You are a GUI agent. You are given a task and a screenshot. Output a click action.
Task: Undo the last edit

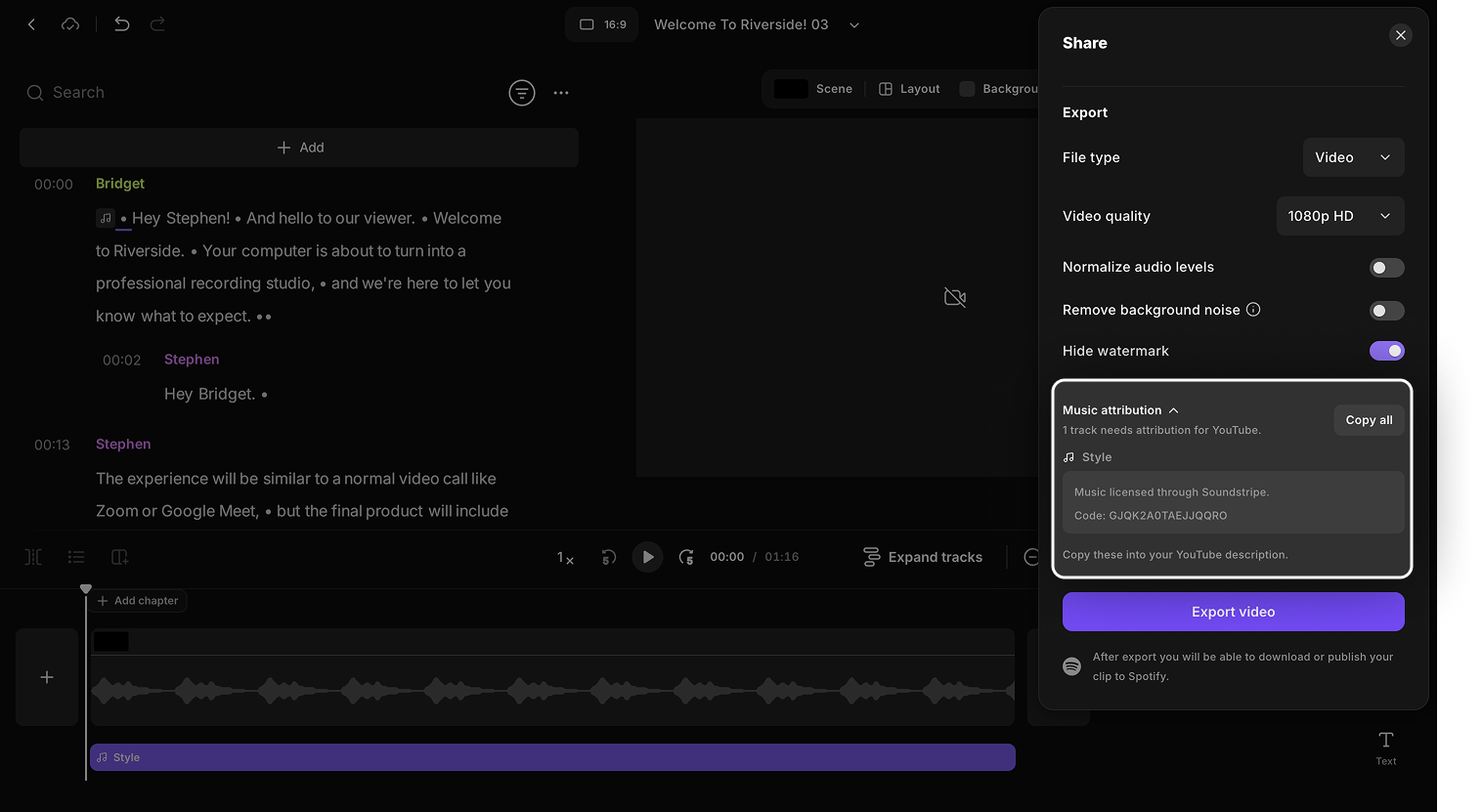click(x=121, y=24)
